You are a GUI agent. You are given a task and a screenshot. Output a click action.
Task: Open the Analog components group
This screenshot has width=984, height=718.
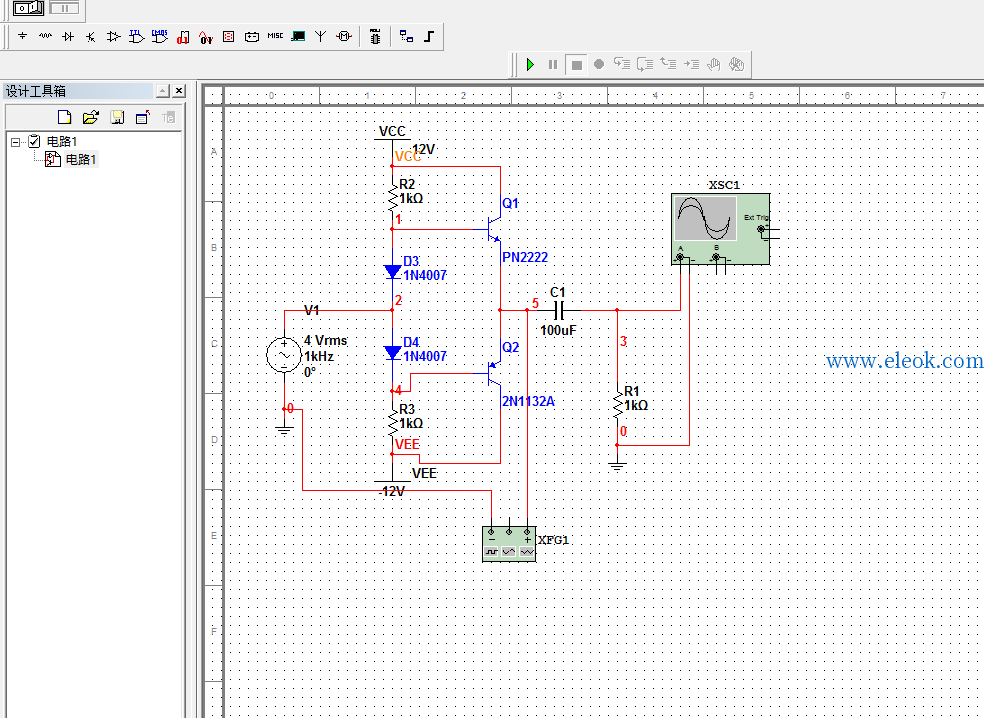[x=114, y=36]
